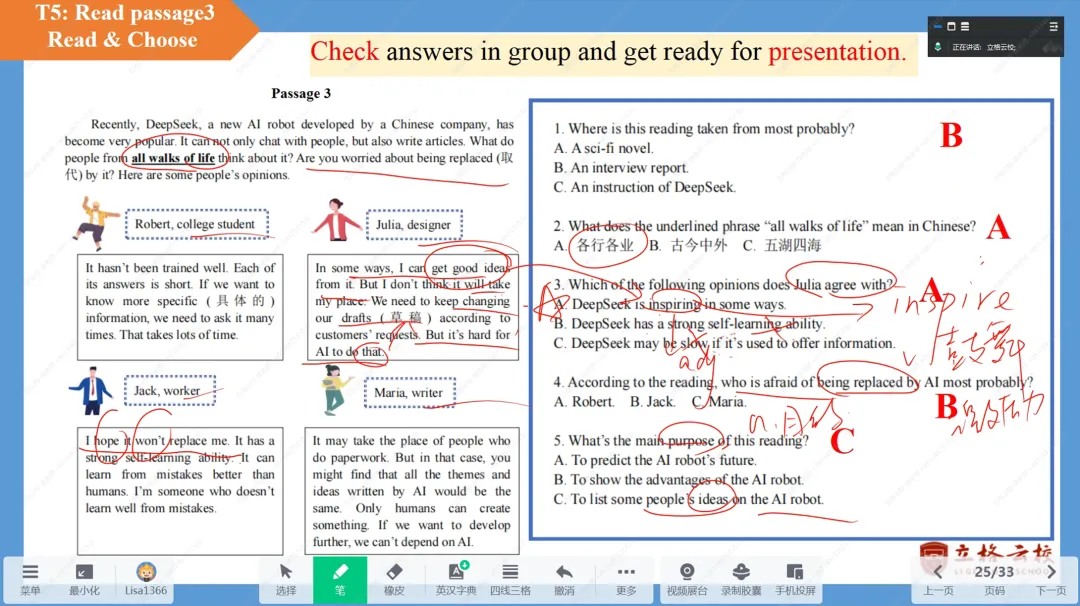Viewport: 1080px width, 606px height.
Task: Toggle the 笔 pen tool
Action: [x=340, y=580]
